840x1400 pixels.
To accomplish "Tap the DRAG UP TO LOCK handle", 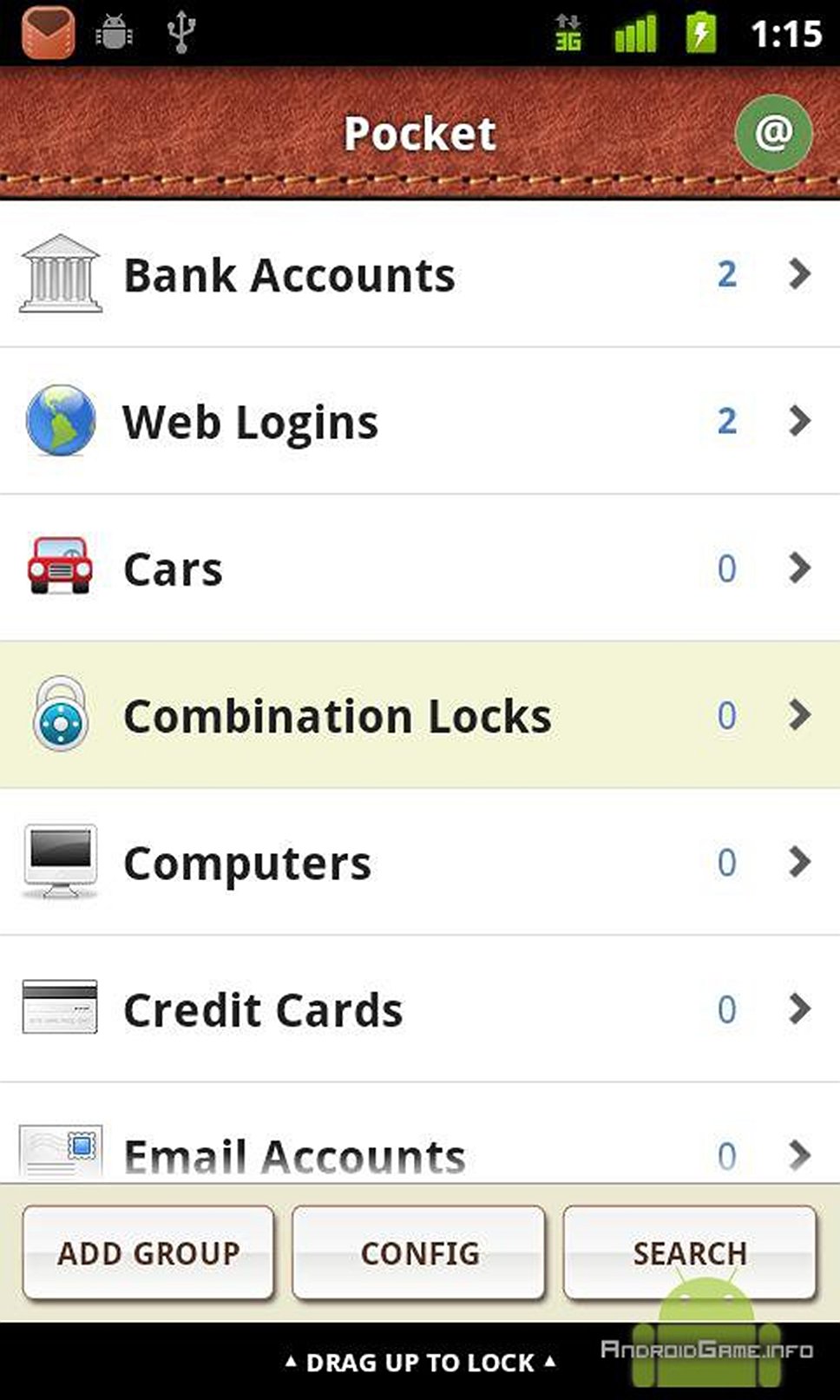I will pos(420,1362).
